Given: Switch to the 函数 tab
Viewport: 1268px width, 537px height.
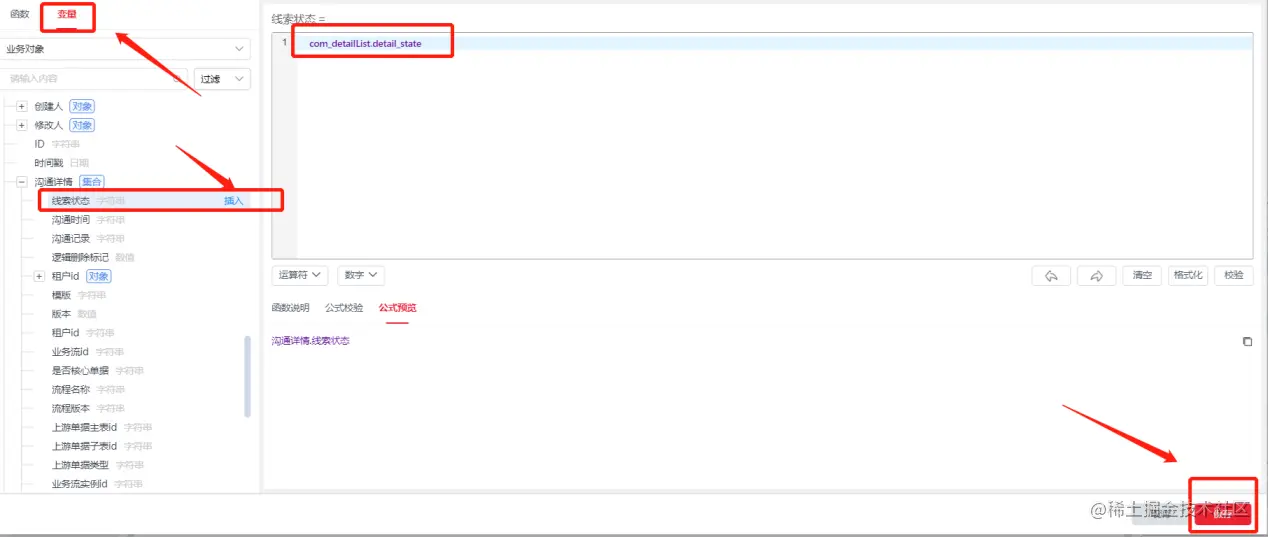Looking at the screenshot, I should [x=20, y=14].
